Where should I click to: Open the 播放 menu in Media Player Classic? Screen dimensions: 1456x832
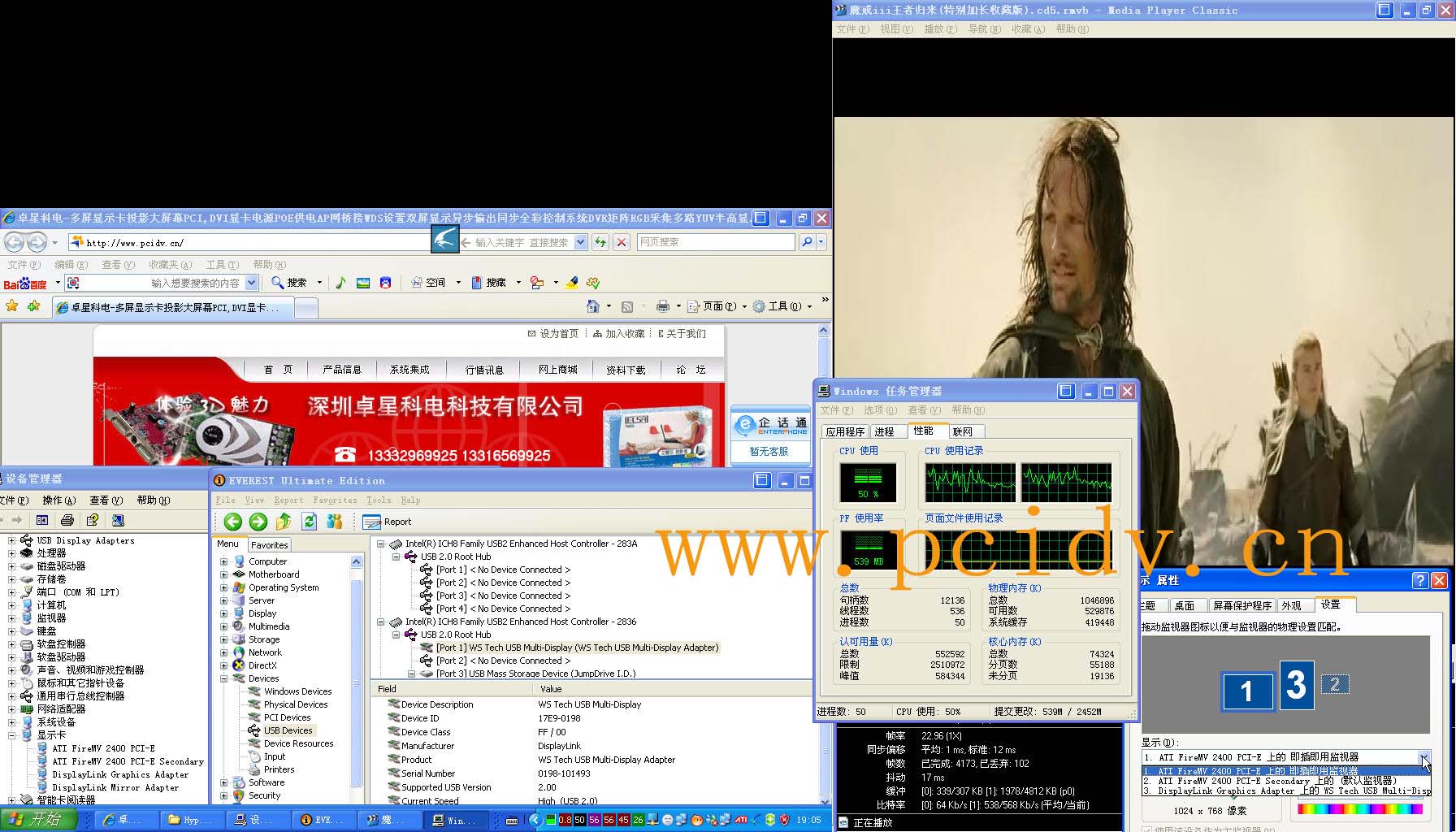(938, 29)
